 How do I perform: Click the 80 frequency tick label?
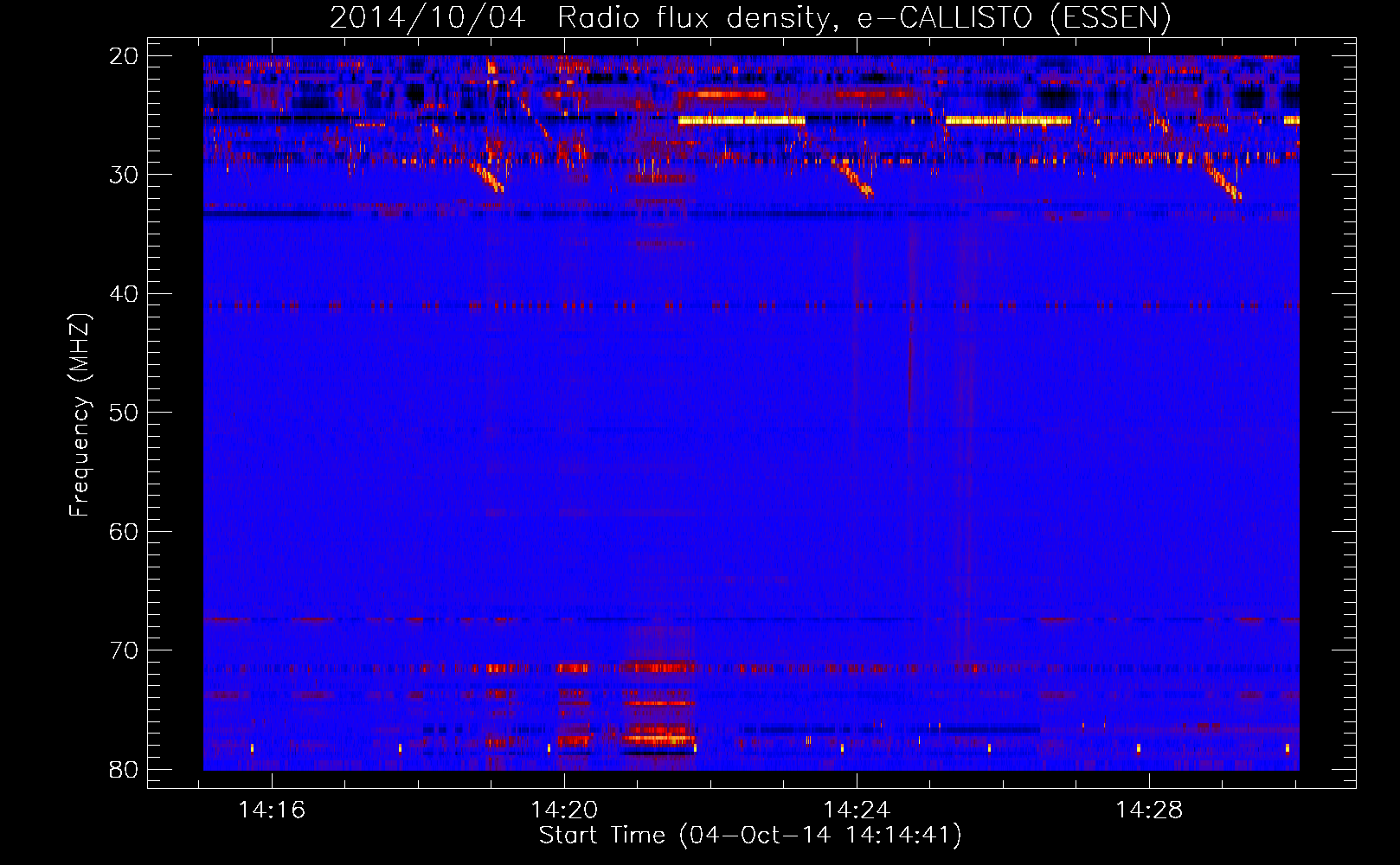(x=124, y=769)
